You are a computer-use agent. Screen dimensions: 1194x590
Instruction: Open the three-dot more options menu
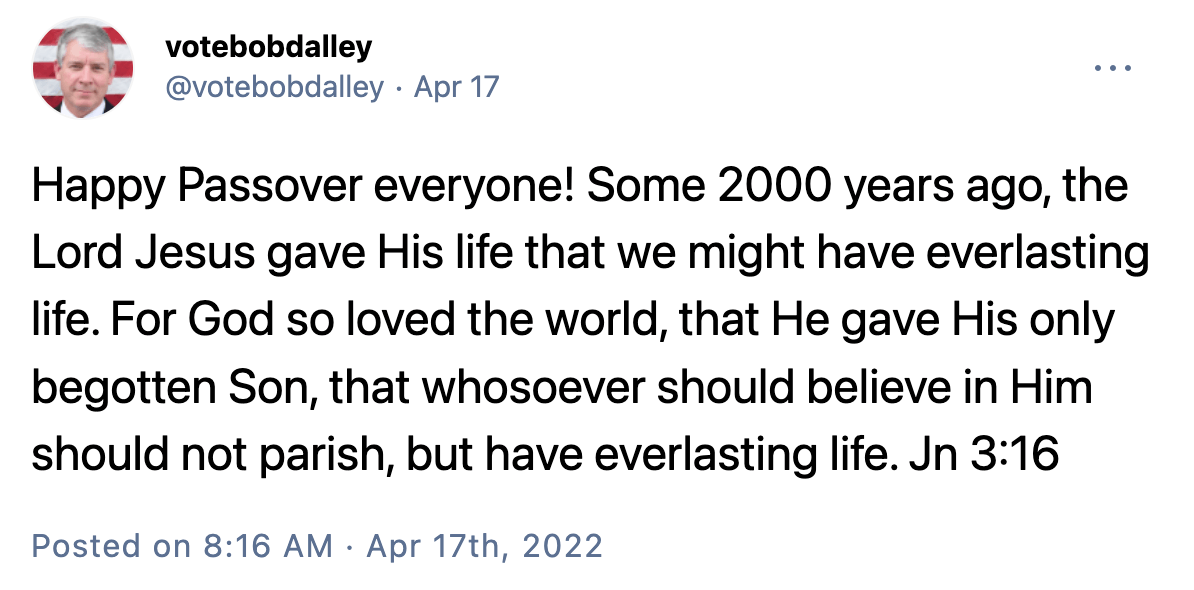pyautogui.click(x=1113, y=69)
